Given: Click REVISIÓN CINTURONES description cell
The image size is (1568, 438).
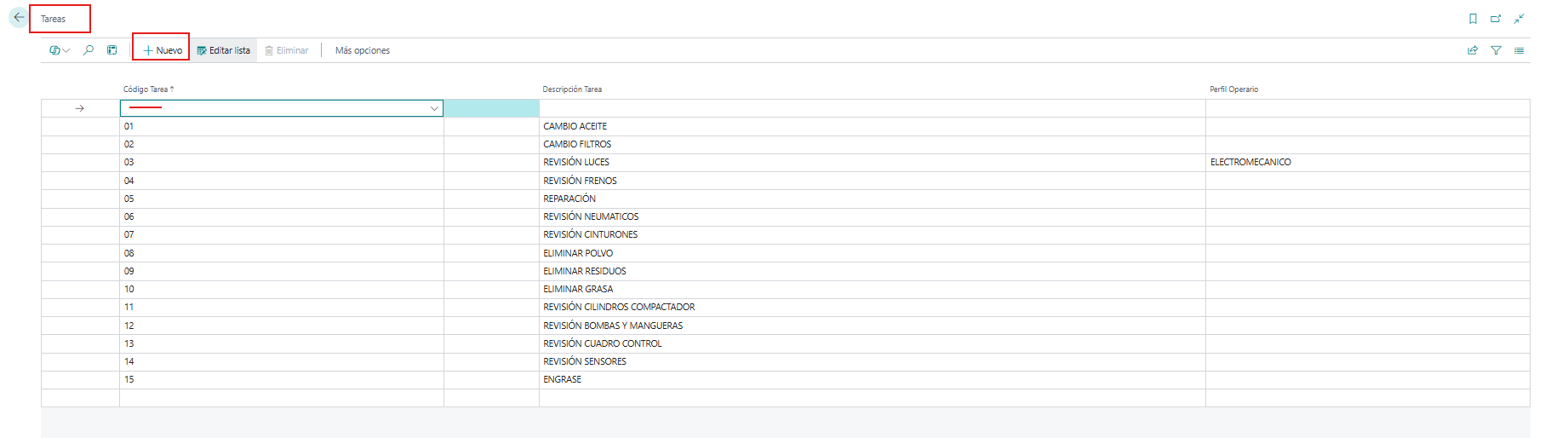Looking at the screenshot, I should tap(873, 234).
